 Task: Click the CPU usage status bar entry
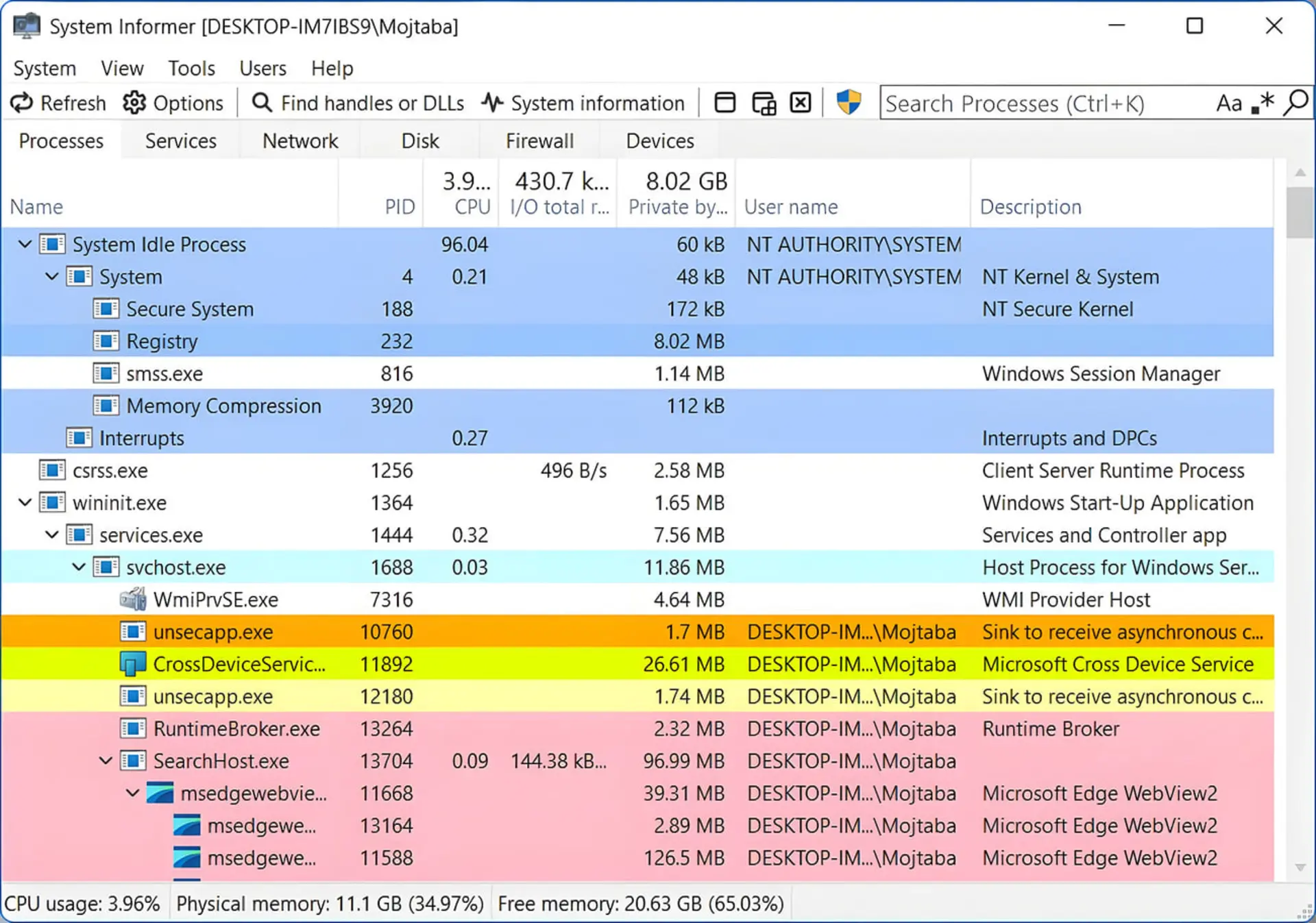click(x=82, y=904)
